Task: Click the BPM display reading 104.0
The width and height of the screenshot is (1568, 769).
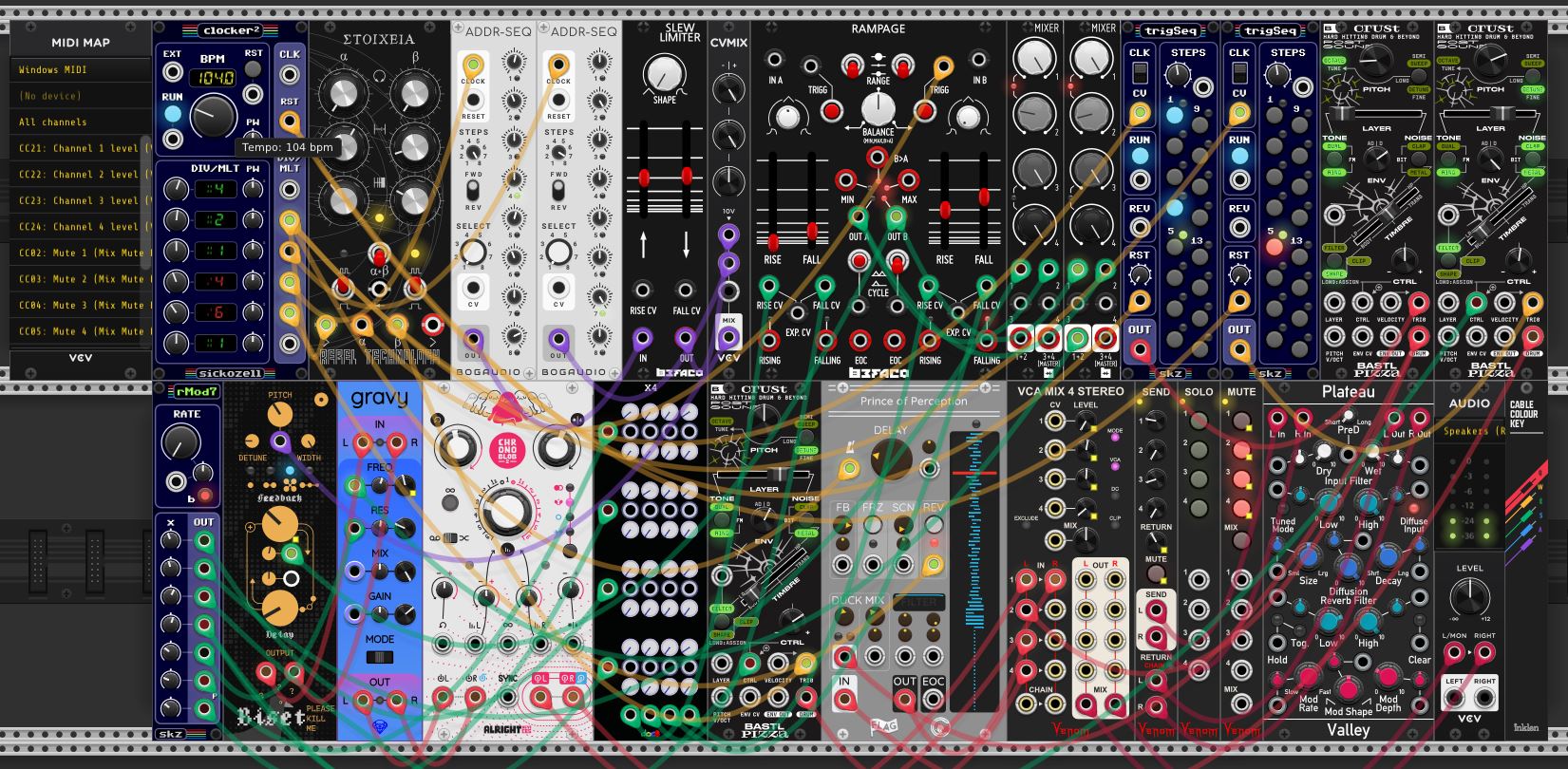Action: coord(211,78)
